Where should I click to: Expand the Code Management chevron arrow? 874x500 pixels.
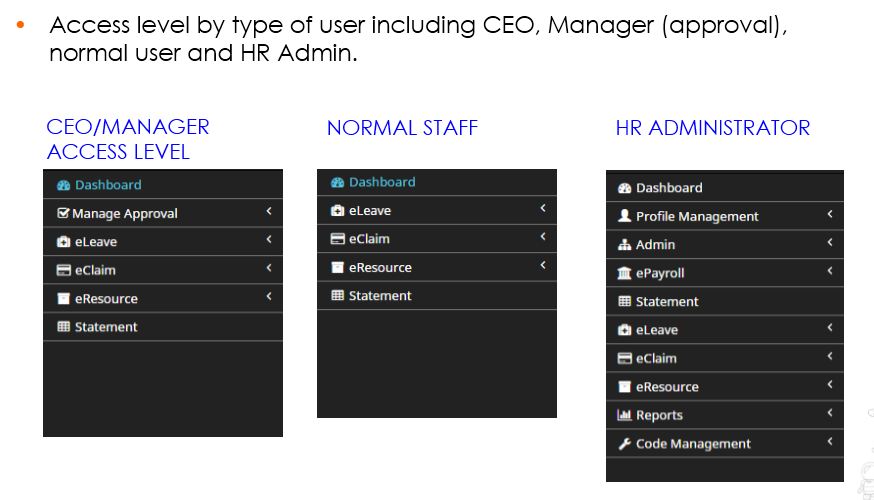tap(829, 442)
